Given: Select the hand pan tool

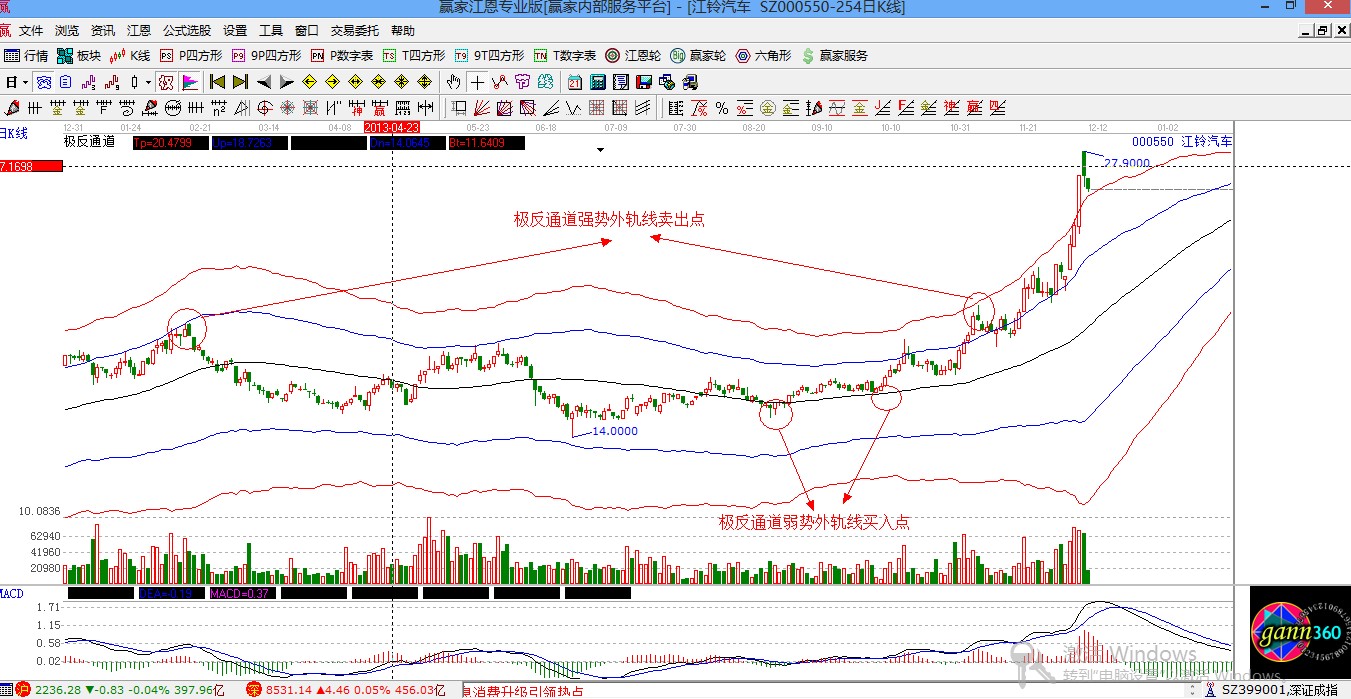Looking at the screenshot, I should click(454, 82).
